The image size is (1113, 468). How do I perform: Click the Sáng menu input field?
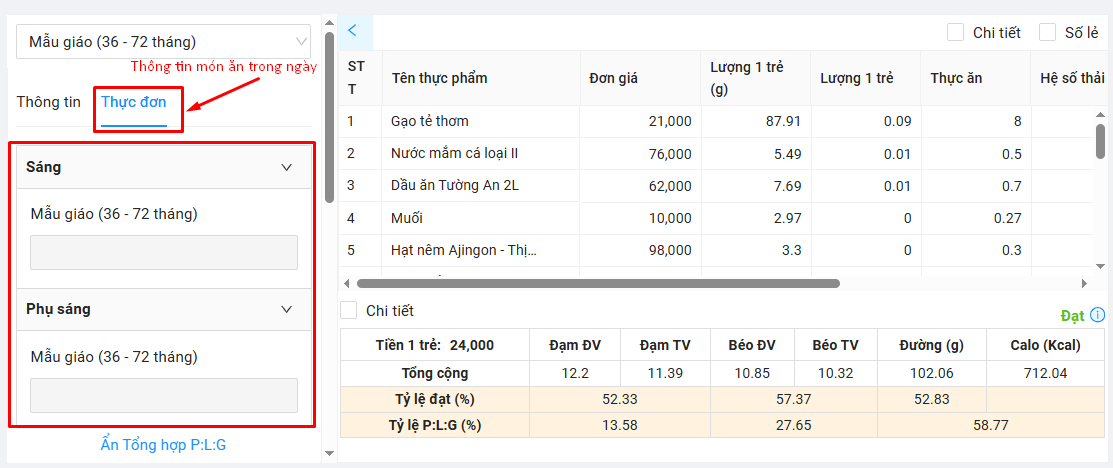pyautogui.click(x=164, y=253)
